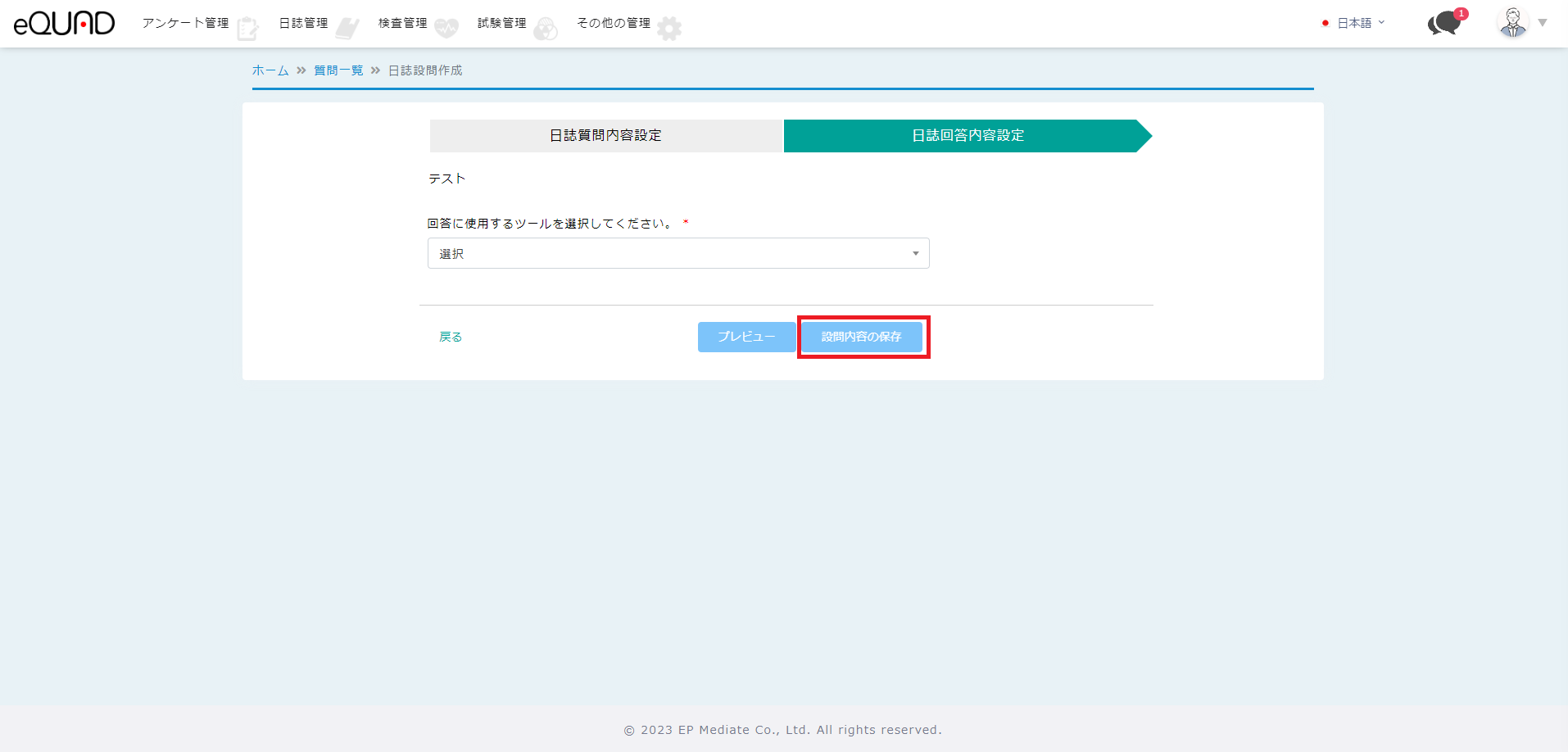Click the notebook icon beside 日誌管理
1568x752 pixels.
point(347,29)
